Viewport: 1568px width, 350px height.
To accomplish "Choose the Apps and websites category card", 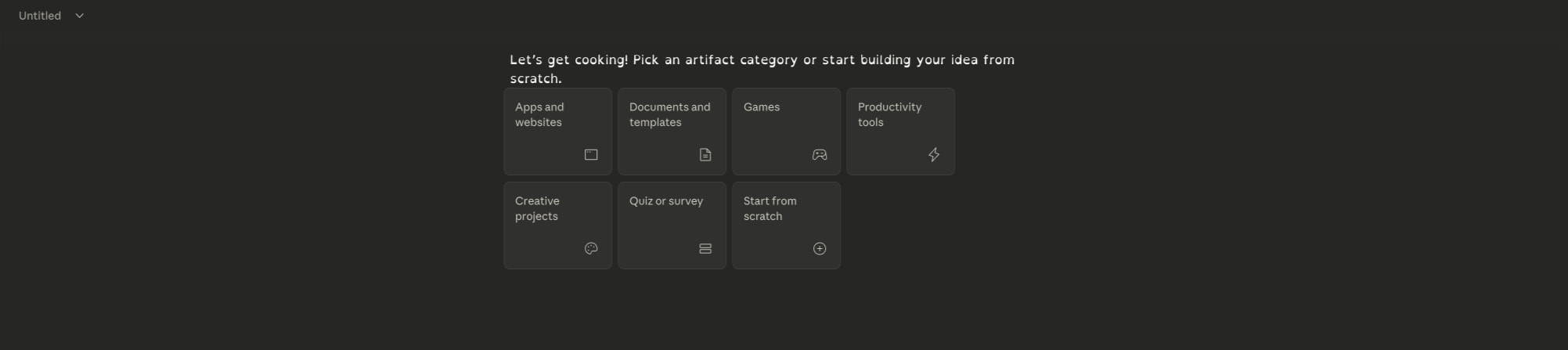I will 558,132.
